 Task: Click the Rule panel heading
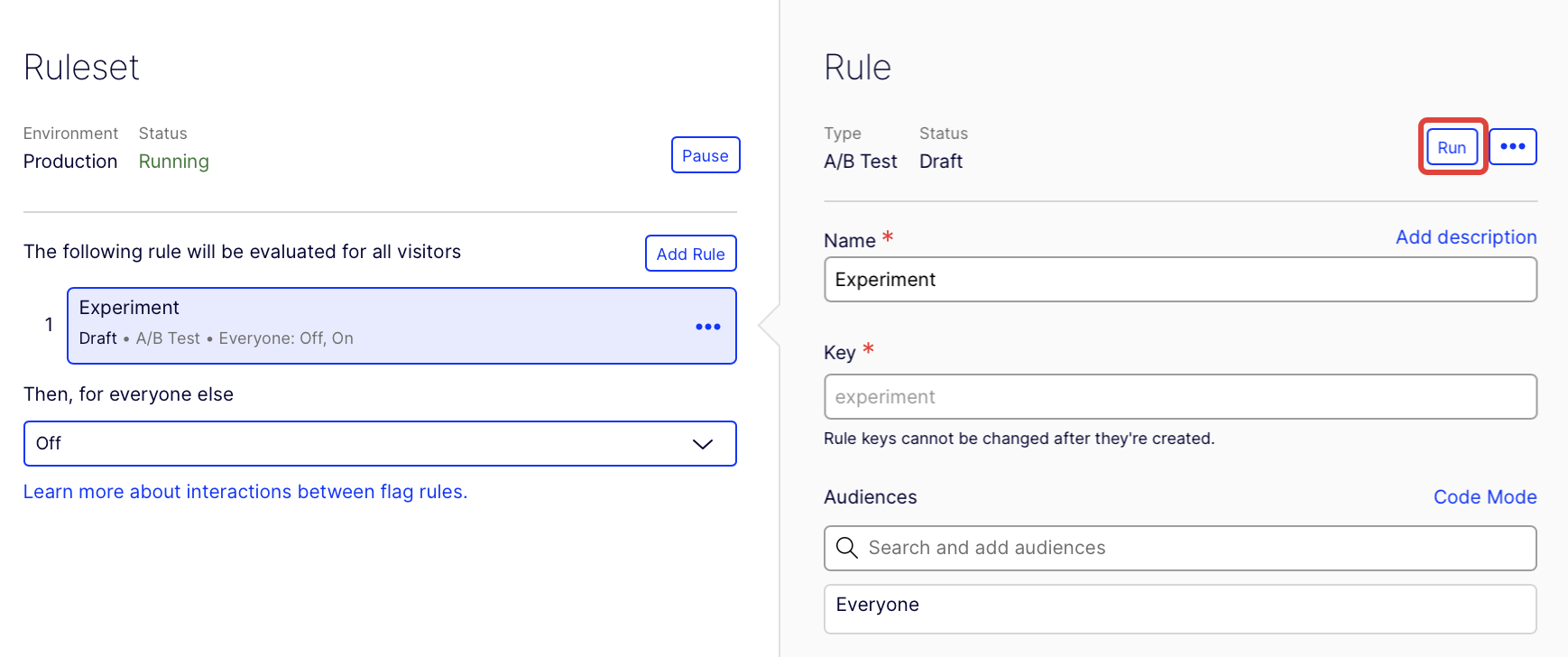tap(858, 68)
